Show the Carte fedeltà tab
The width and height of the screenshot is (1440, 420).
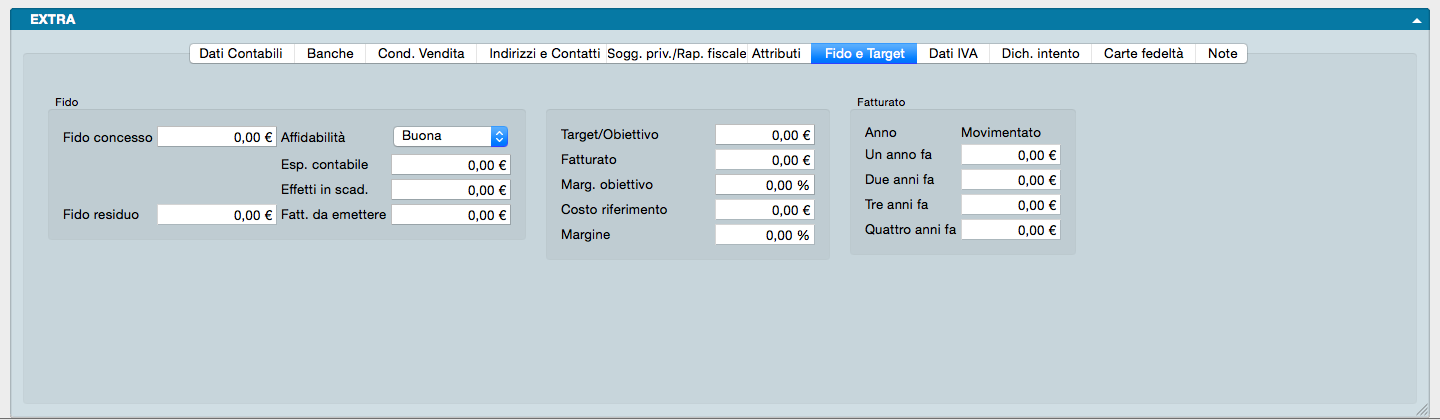click(1143, 54)
